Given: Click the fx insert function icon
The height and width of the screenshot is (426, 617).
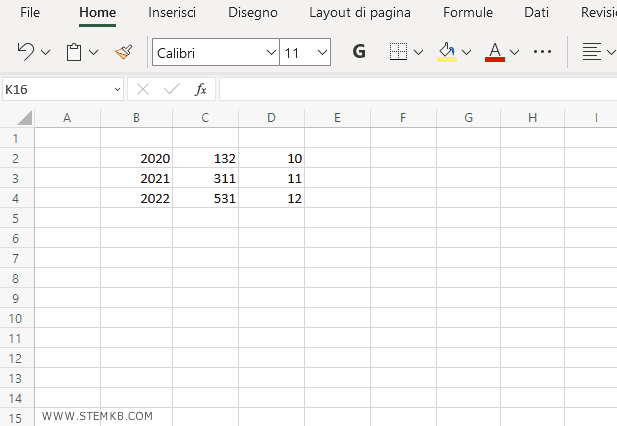Looking at the screenshot, I should click(200, 89).
